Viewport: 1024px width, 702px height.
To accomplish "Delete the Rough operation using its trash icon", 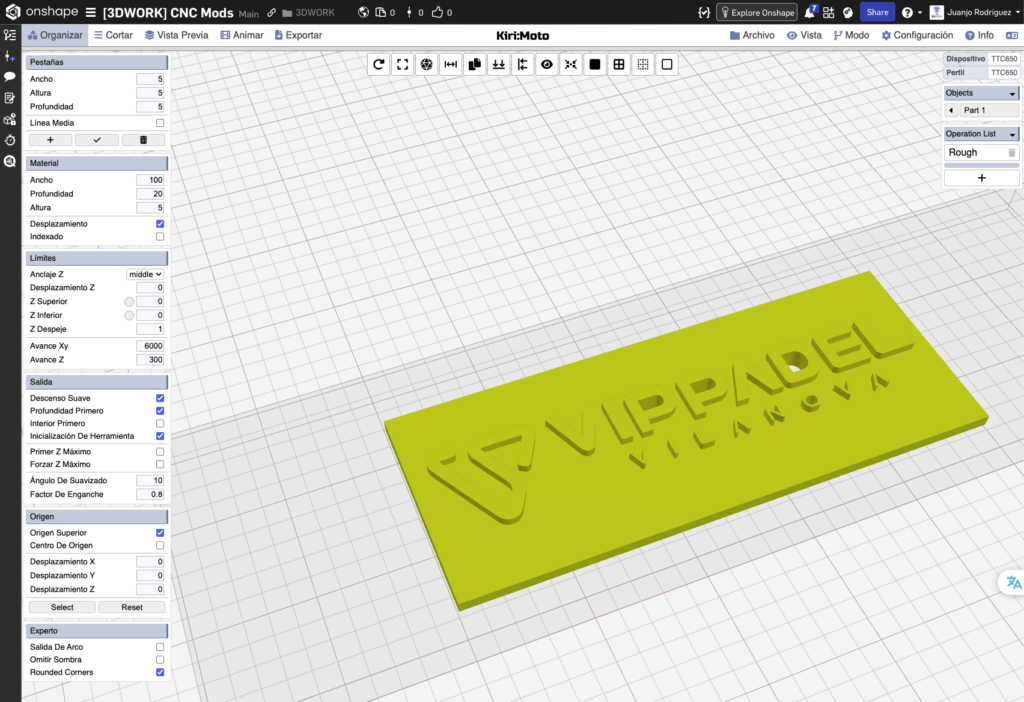I will pos(1011,152).
